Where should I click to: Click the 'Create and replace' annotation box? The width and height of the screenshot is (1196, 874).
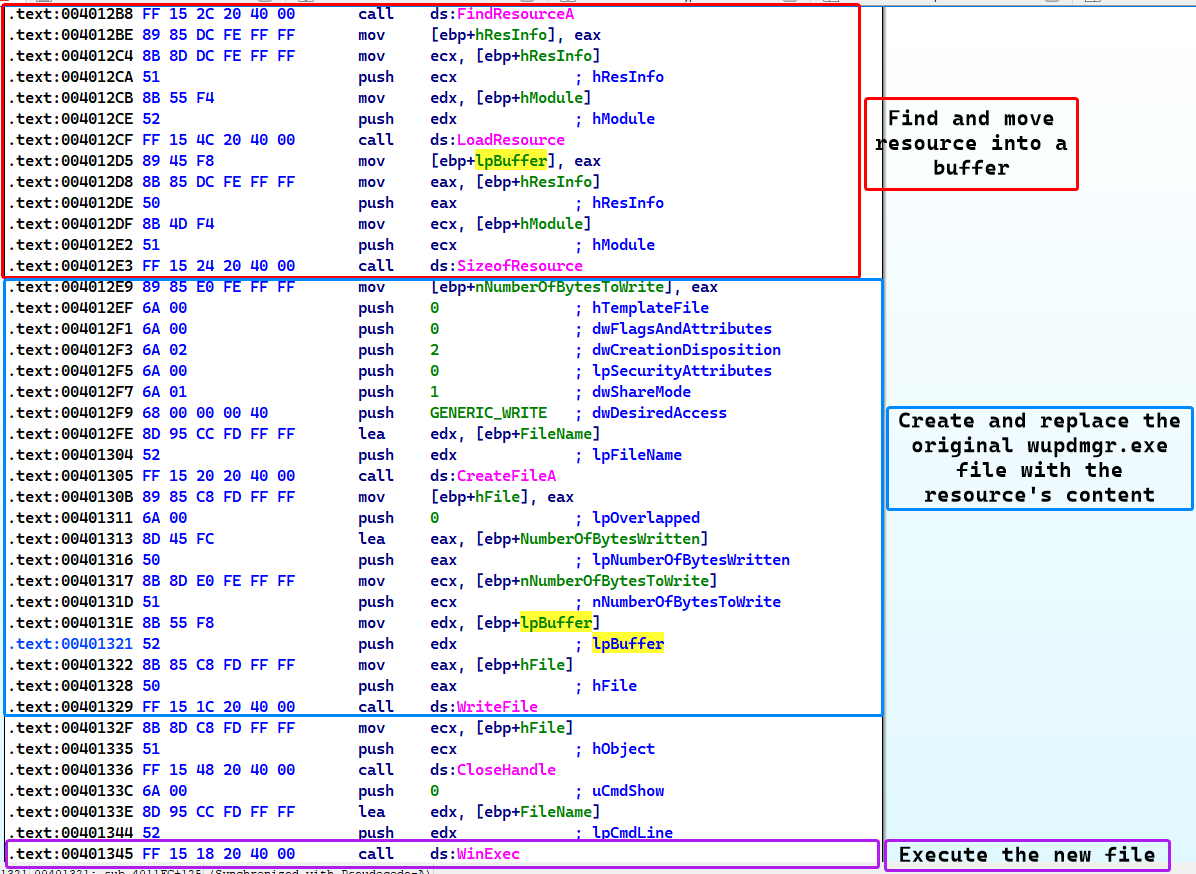coord(1039,458)
